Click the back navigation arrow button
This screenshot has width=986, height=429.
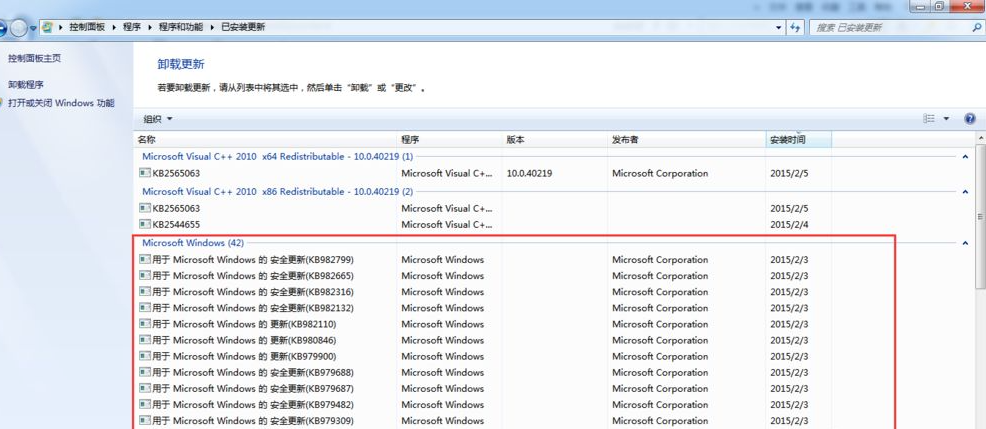click(2, 28)
